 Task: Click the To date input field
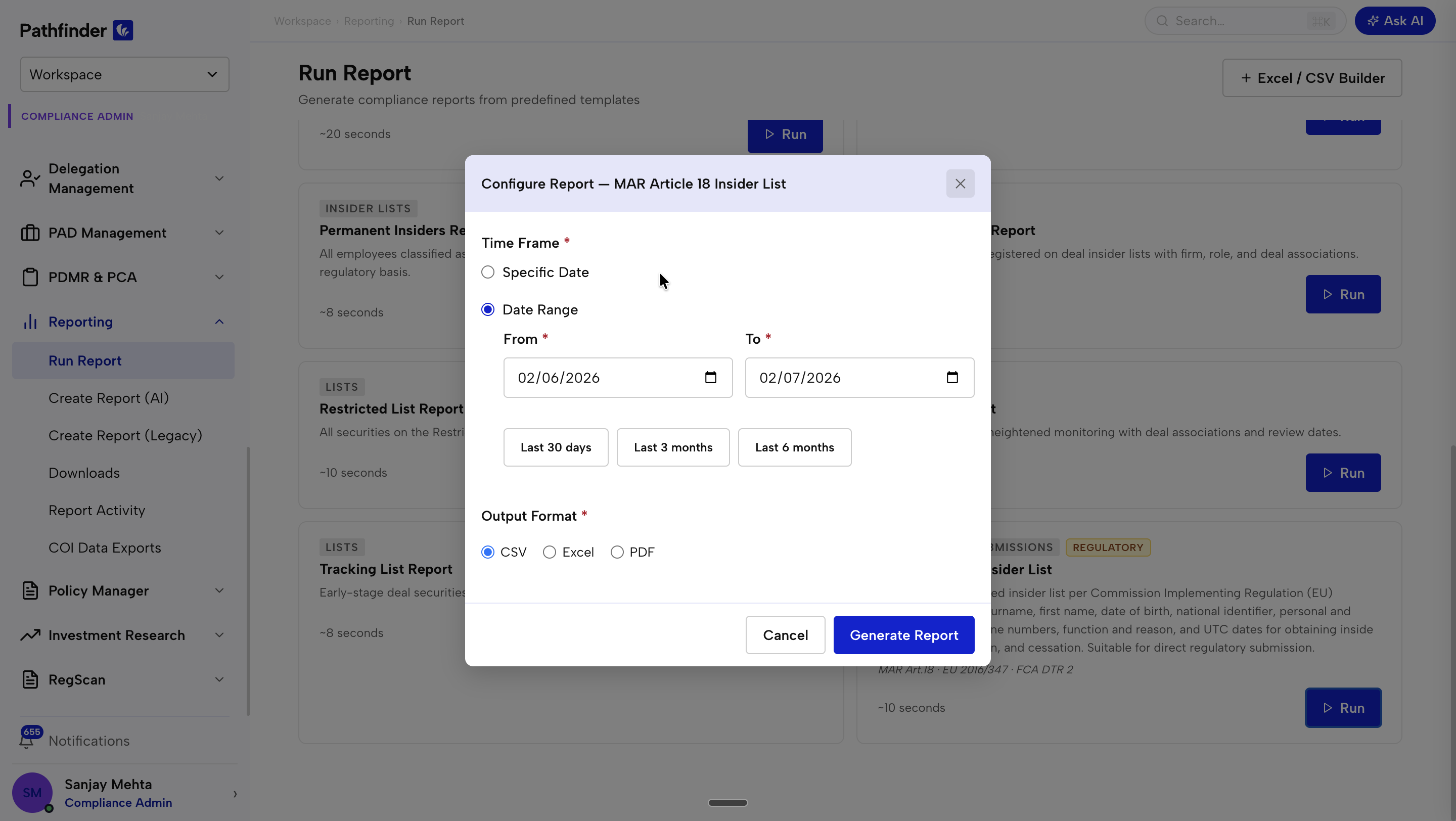click(859, 378)
